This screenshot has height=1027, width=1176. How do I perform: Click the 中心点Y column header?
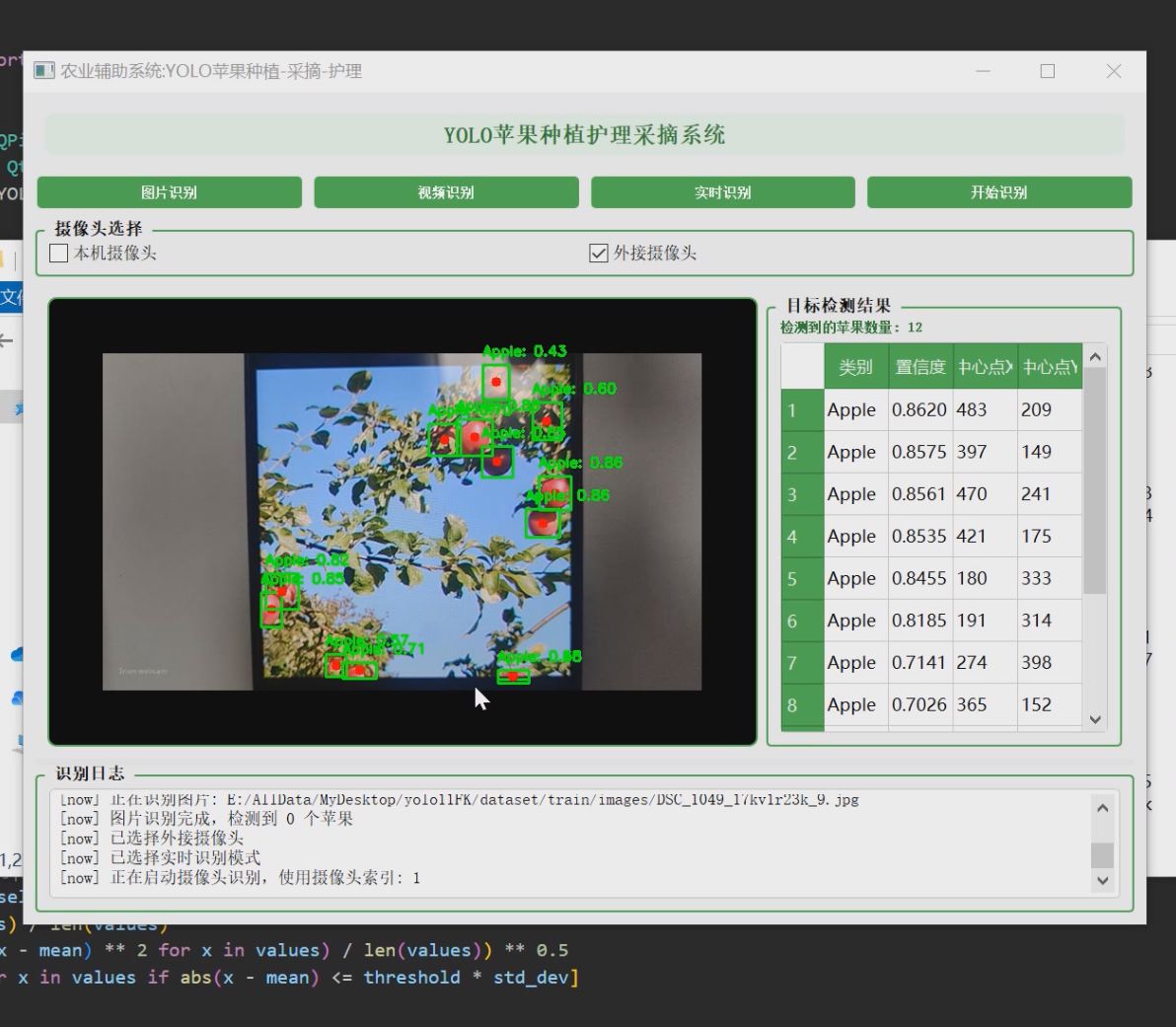(x=1050, y=367)
